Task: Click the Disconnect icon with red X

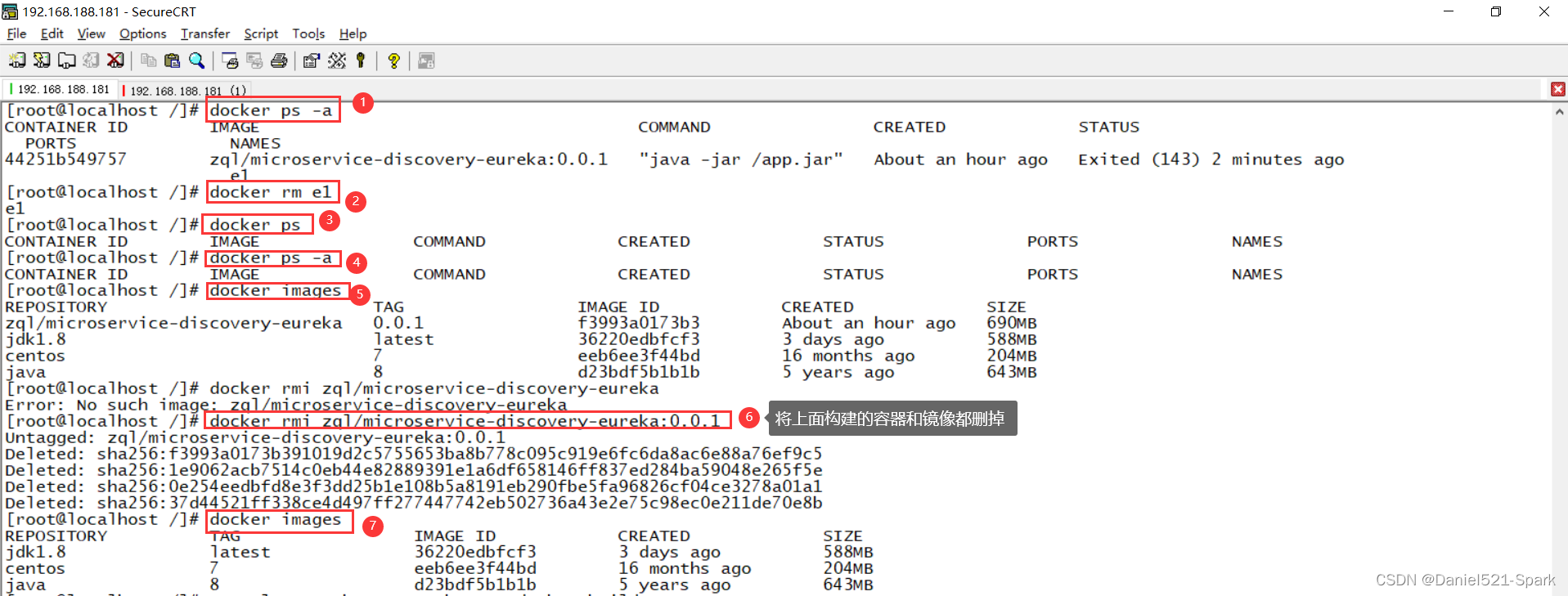Action: (116, 60)
